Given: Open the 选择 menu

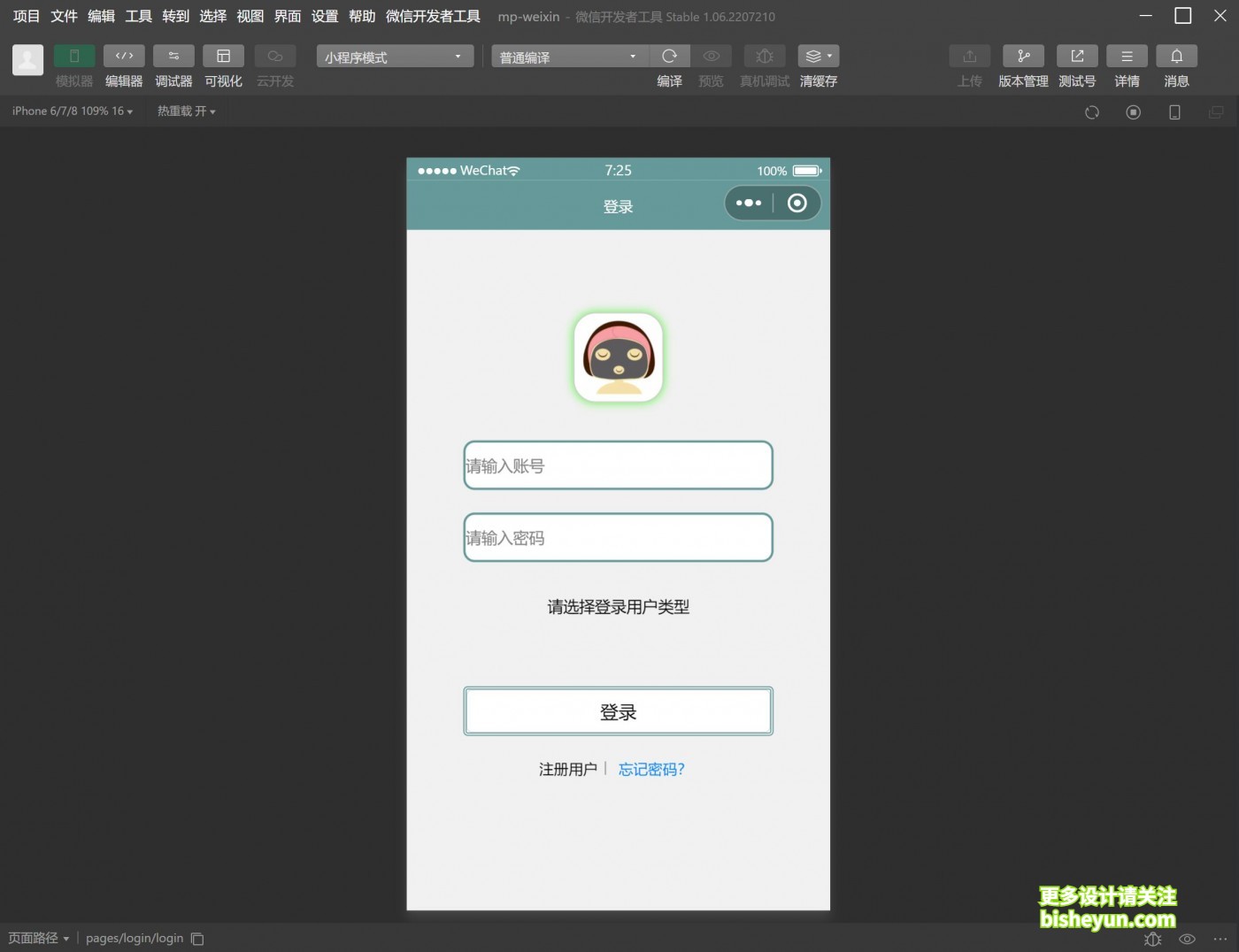Looking at the screenshot, I should pyautogui.click(x=212, y=17).
